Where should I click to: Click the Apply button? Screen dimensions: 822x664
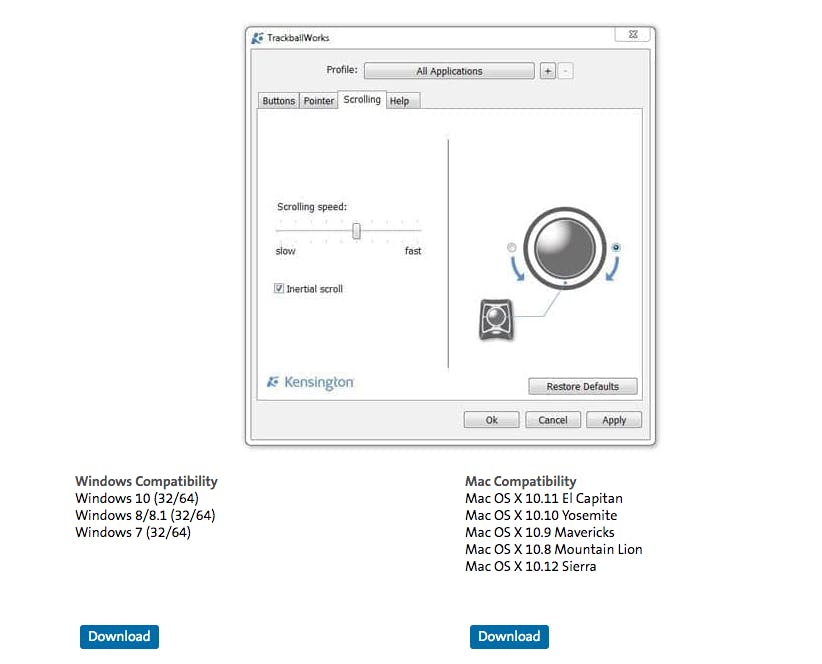[x=614, y=420]
